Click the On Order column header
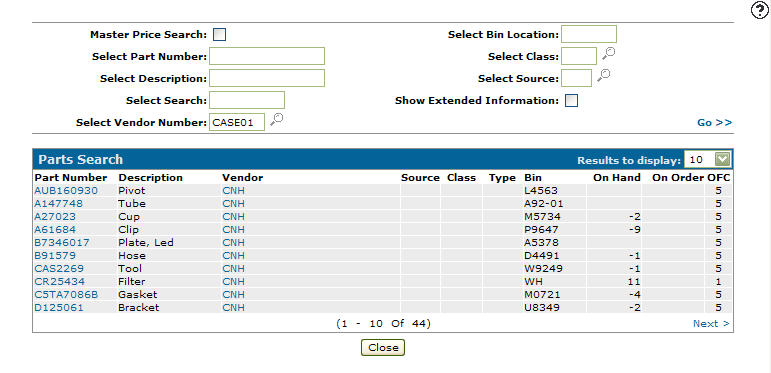 [x=678, y=177]
